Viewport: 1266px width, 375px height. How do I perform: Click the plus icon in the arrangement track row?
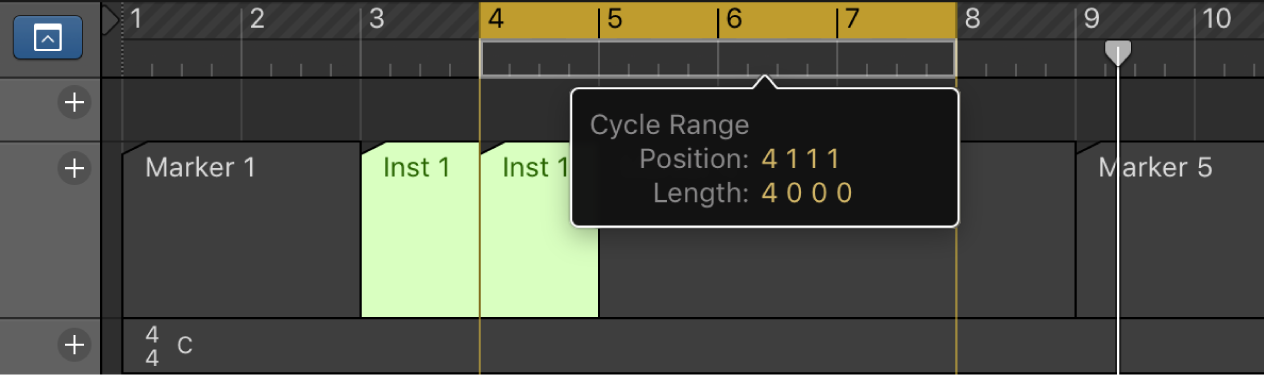click(x=73, y=103)
